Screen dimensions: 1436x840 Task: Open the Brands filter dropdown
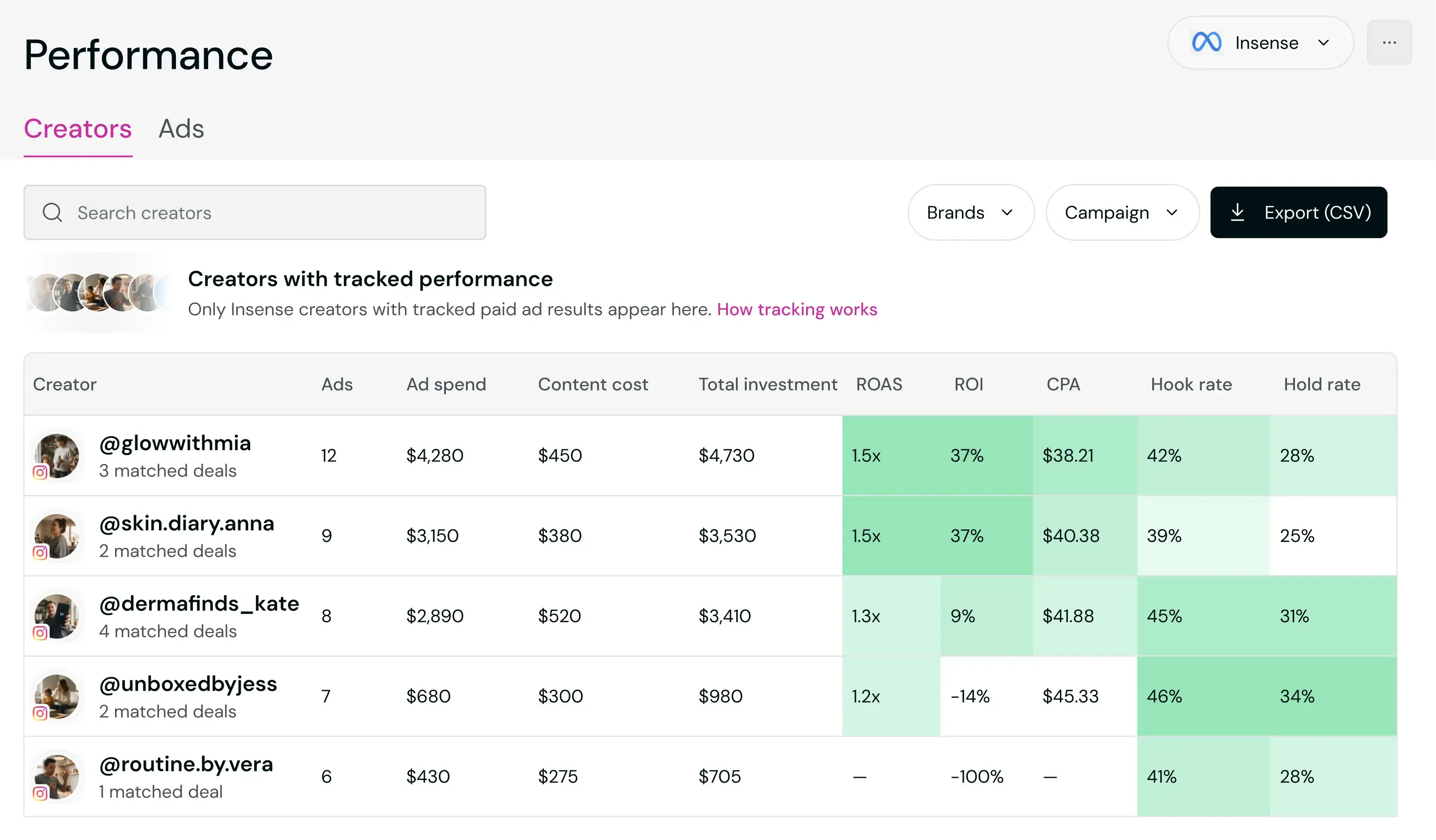pyautogui.click(x=970, y=213)
